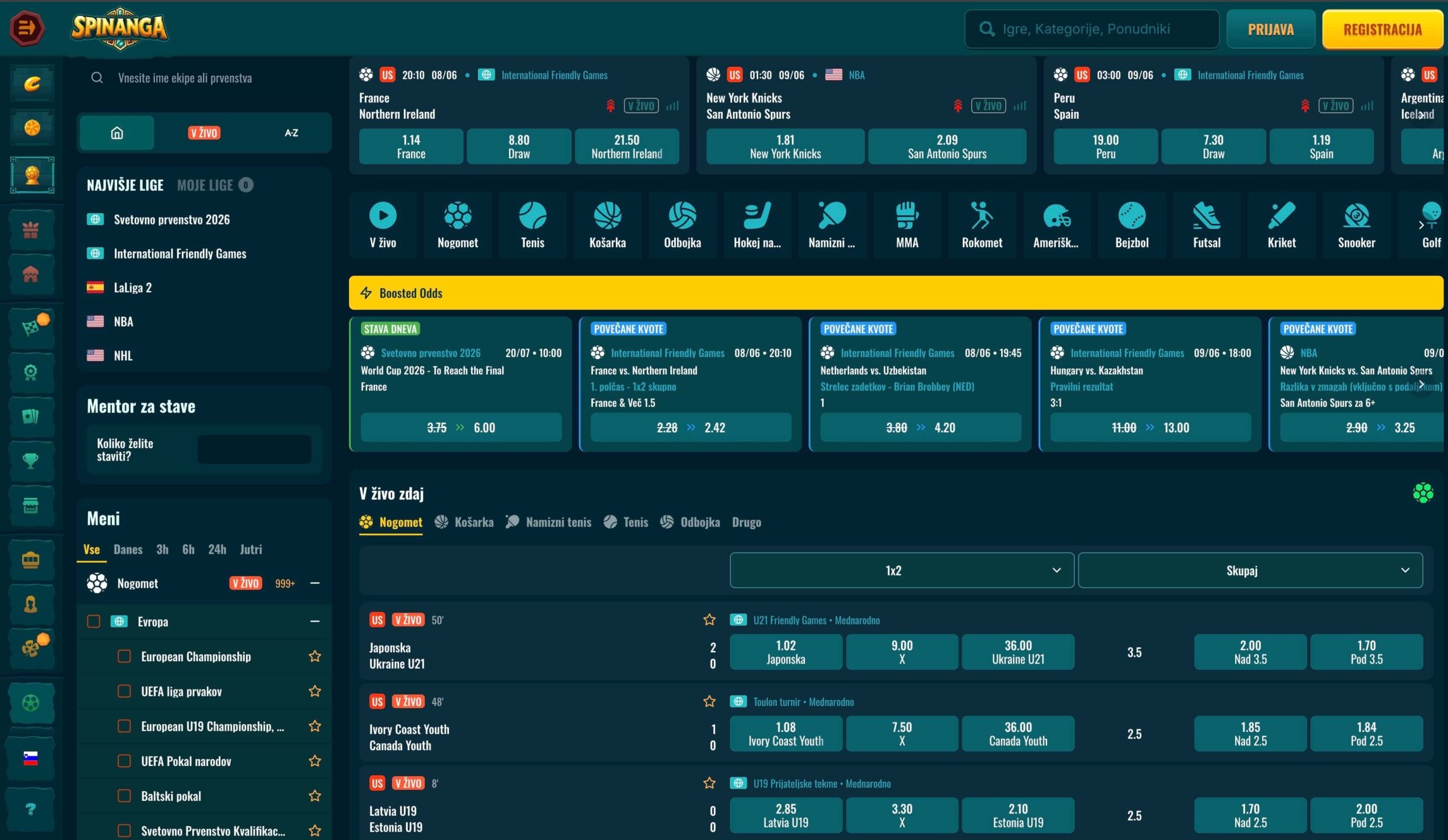1448x840 pixels.
Task: Select the Košarka sport category icon
Action: click(607, 225)
